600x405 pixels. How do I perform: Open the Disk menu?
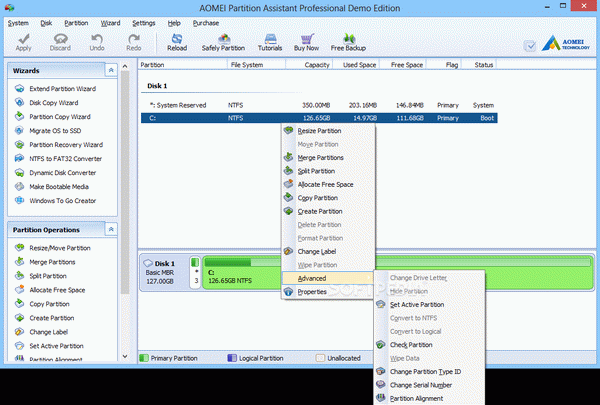[x=46, y=23]
